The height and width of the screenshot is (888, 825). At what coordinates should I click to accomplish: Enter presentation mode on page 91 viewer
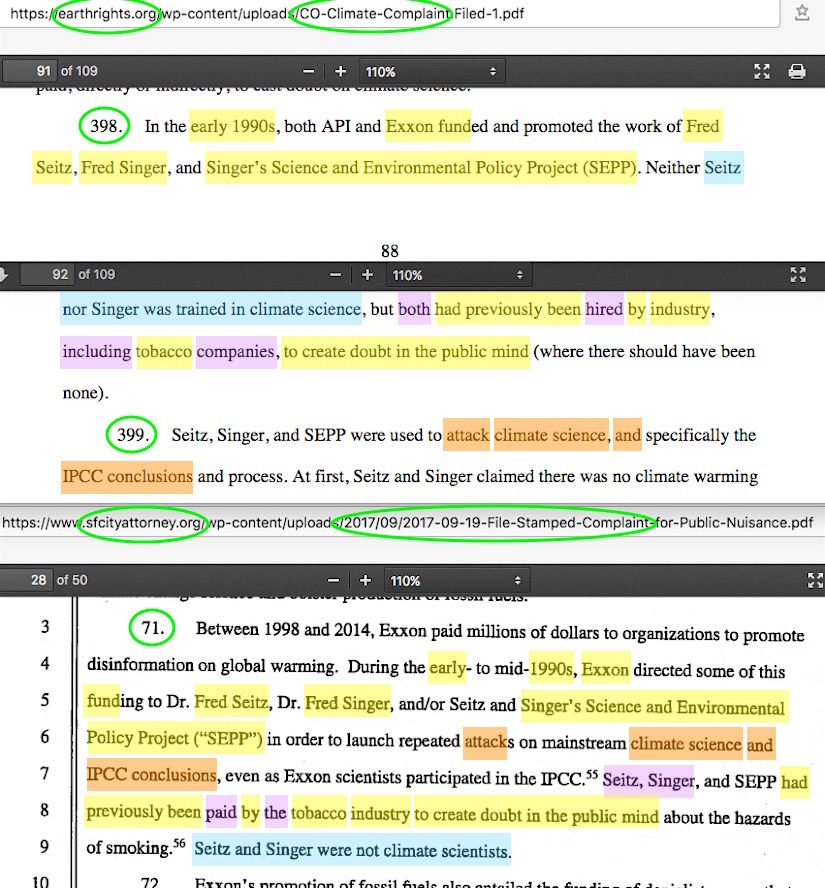(x=762, y=72)
